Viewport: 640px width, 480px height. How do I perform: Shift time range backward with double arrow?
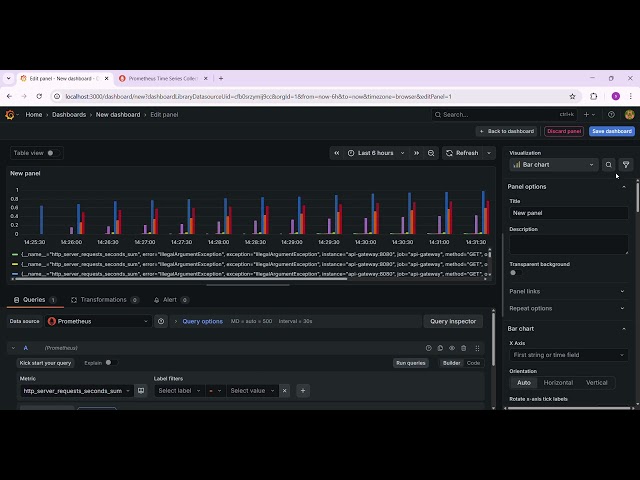[337, 153]
